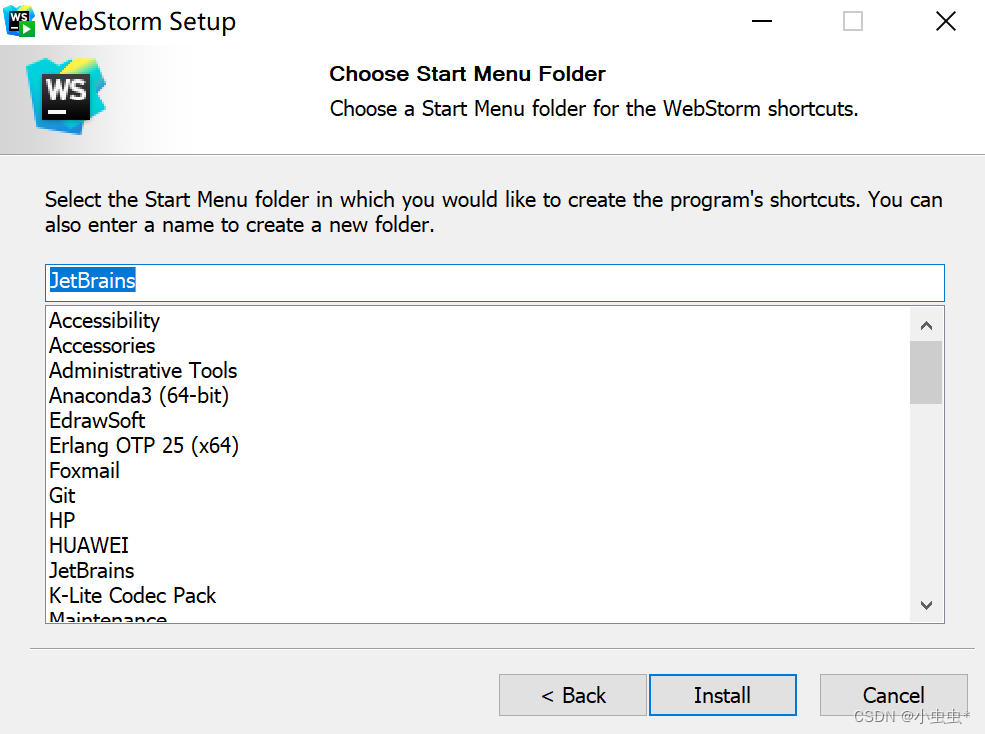Click the scroll up arrow of folder list
This screenshot has width=985, height=734.
[926, 325]
